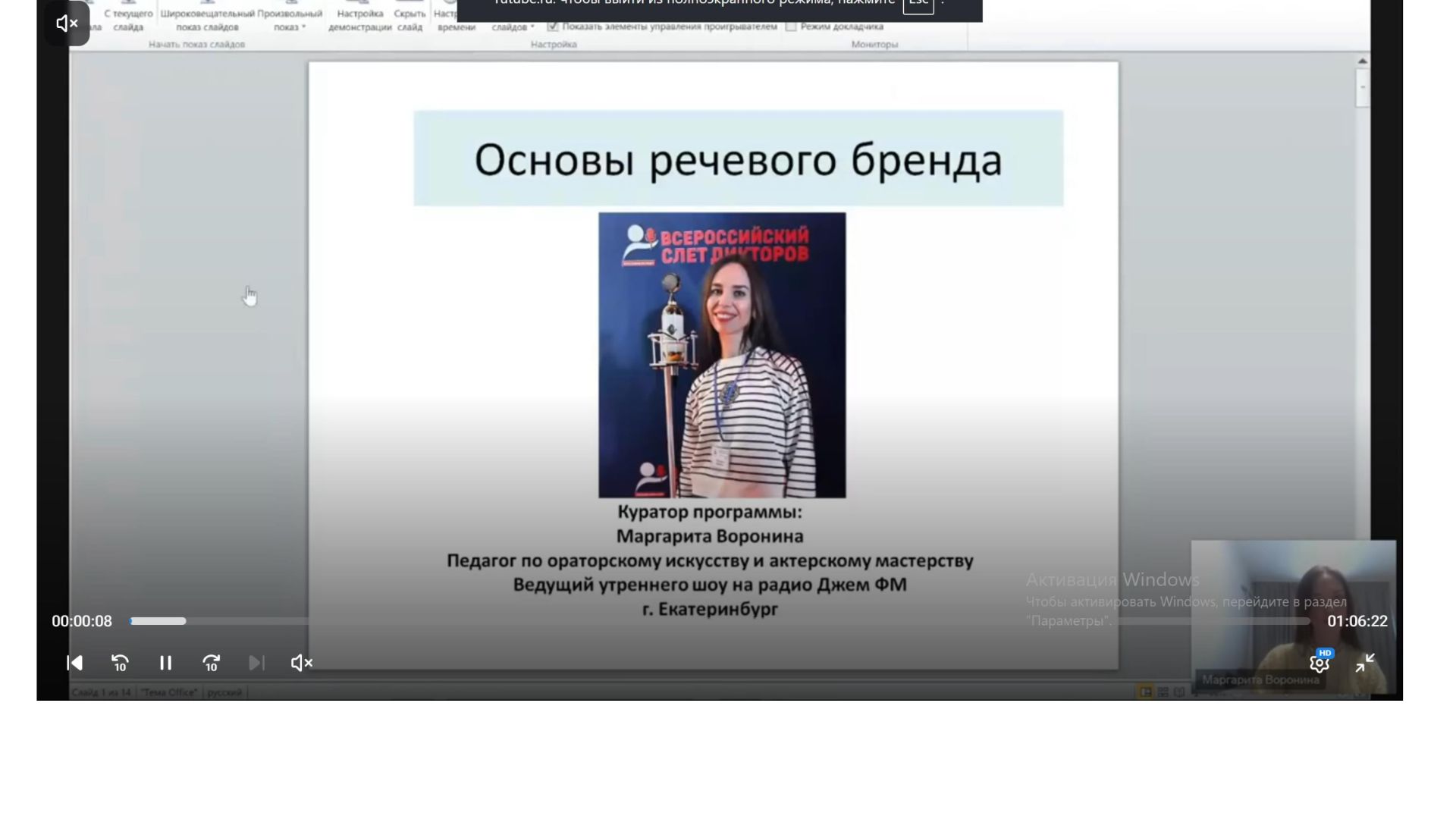The height and width of the screenshot is (819, 1456).
Task: Click the 'г. Екатеринбург' line on the slide
Action: click(x=710, y=609)
